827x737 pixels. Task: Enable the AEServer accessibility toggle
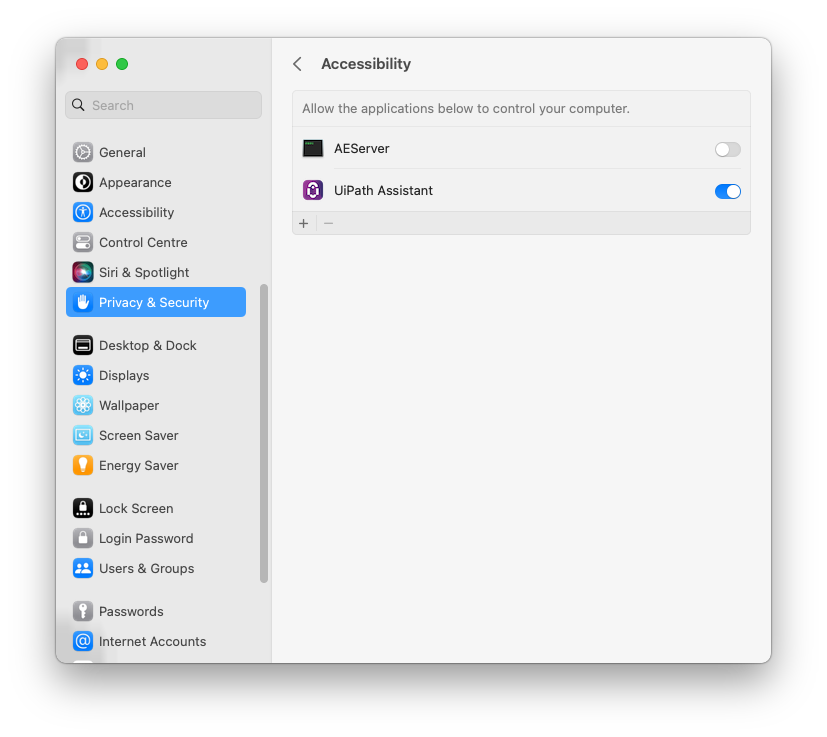tap(727, 149)
